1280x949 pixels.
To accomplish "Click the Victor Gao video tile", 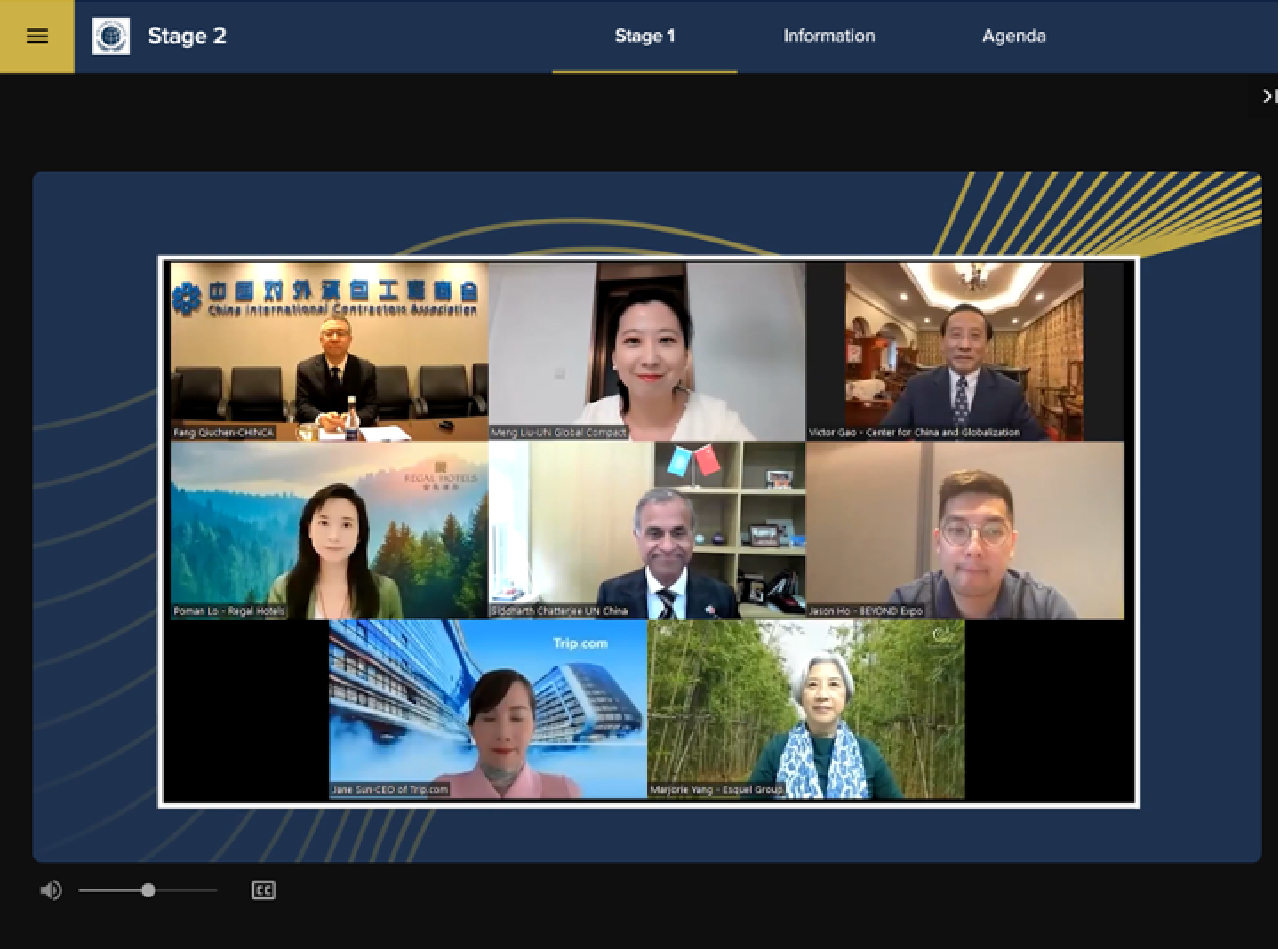I will point(964,351).
